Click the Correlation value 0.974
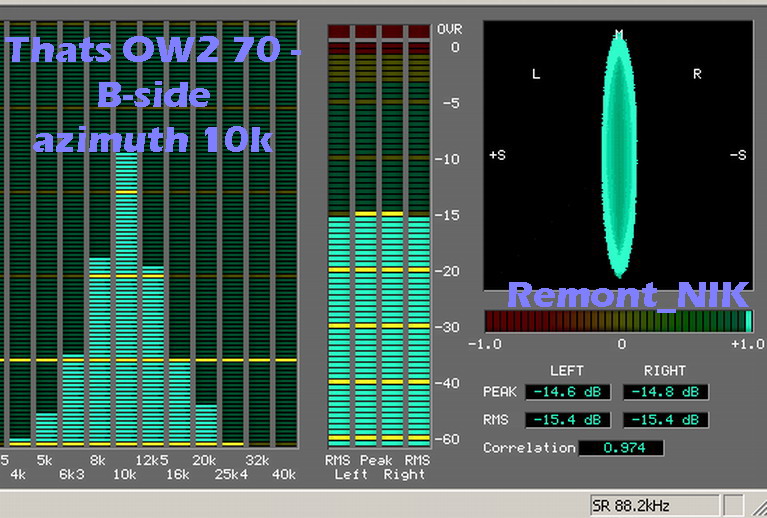The width and height of the screenshot is (767, 518). point(620,448)
